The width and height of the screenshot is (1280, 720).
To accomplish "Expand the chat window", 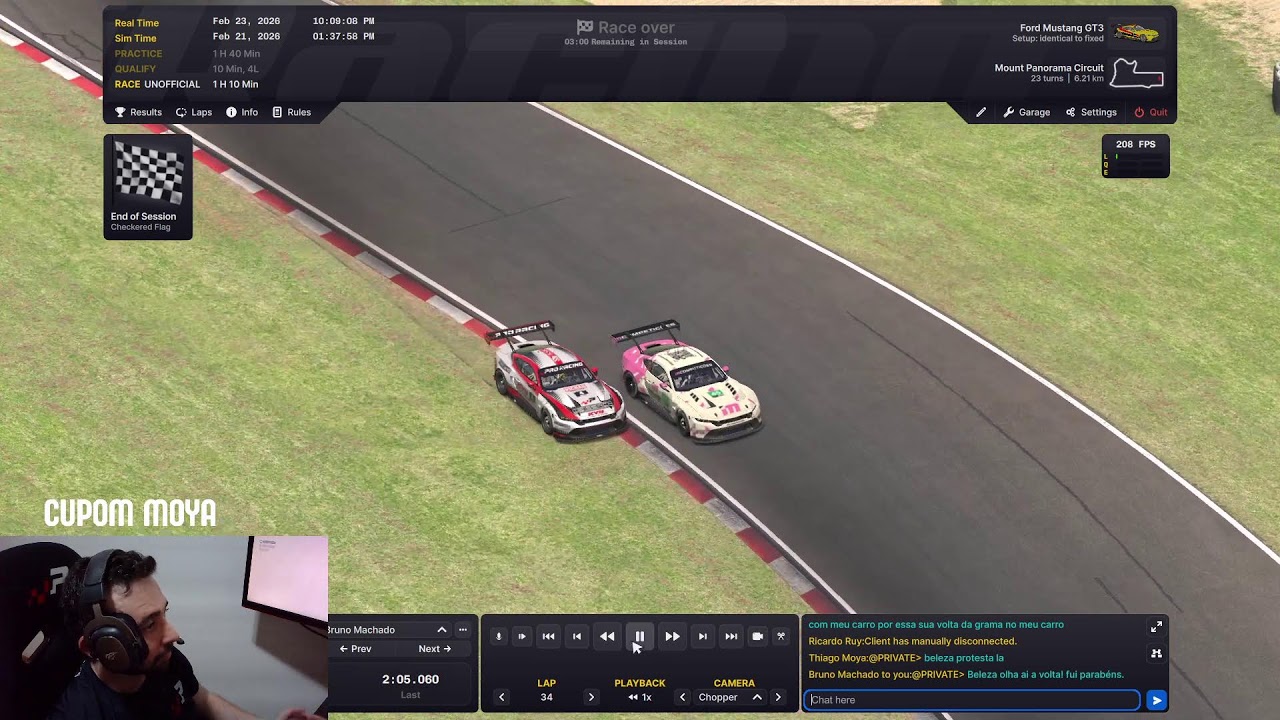I will pyautogui.click(x=1156, y=627).
